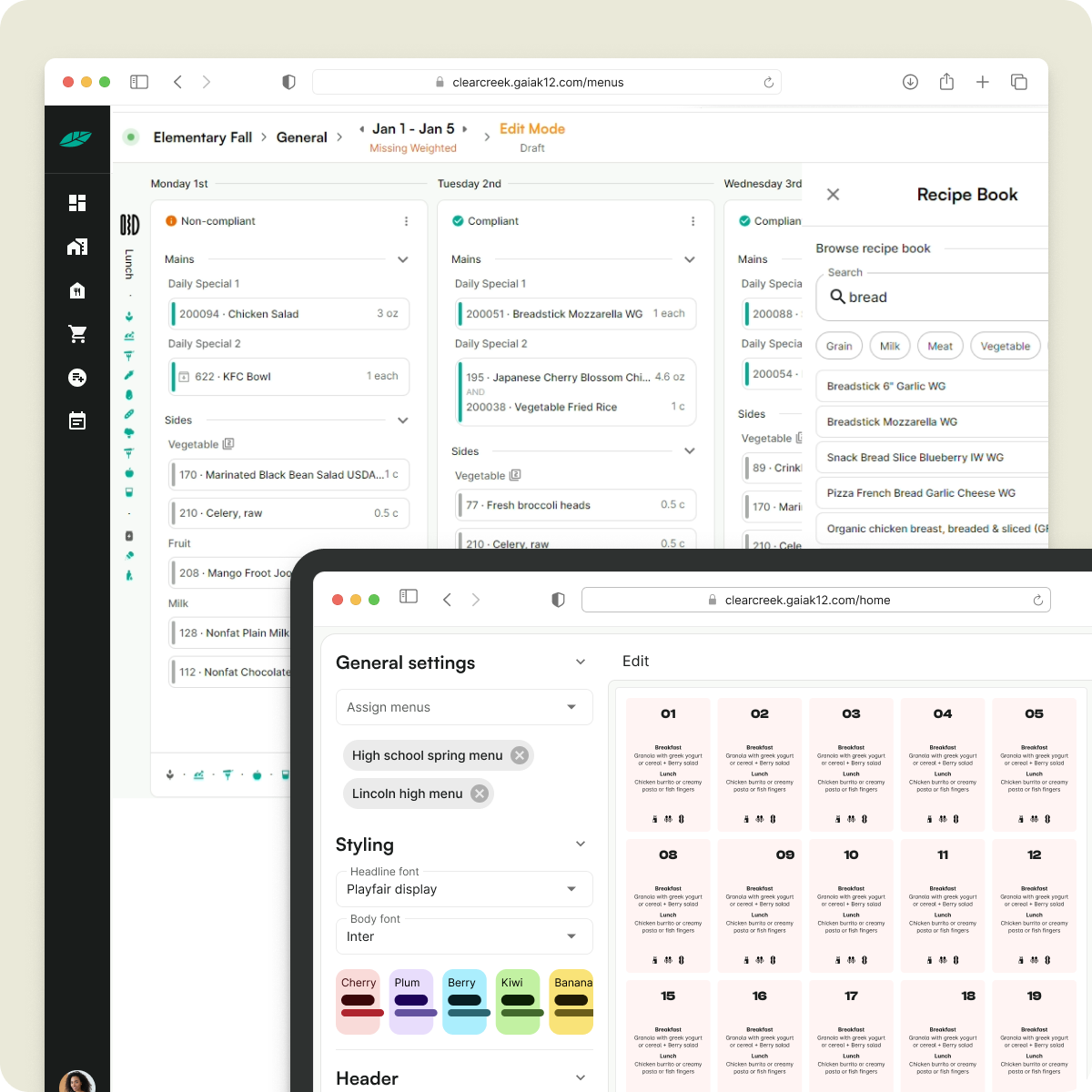This screenshot has width=1092, height=1092.
Task: Click the green leaf app logo
Action: pyautogui.click(x=77, y=140)
